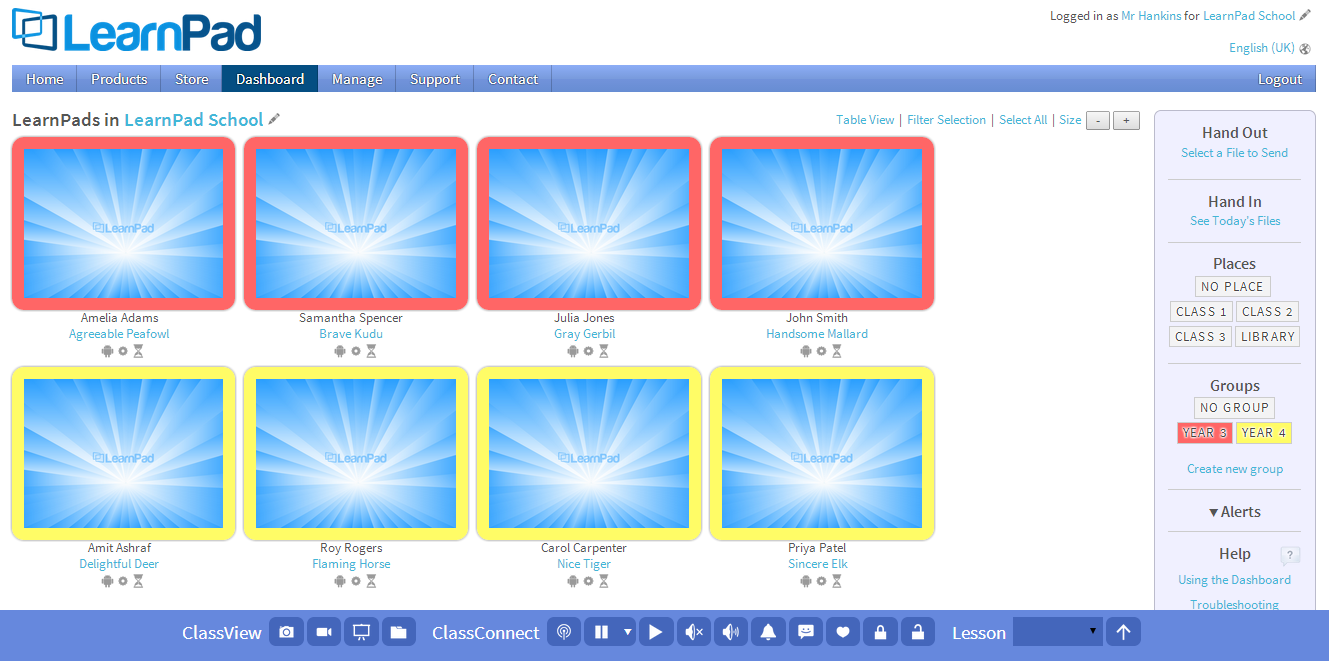Screen dimensions: 1329x661
Task: Select the LIBRARY place
Action: coord(1267,337)
